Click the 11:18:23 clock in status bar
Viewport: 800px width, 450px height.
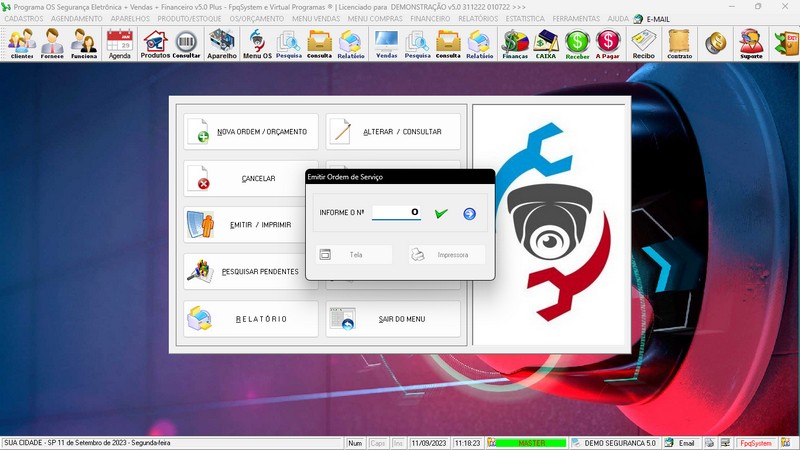[x=467, y=443]
